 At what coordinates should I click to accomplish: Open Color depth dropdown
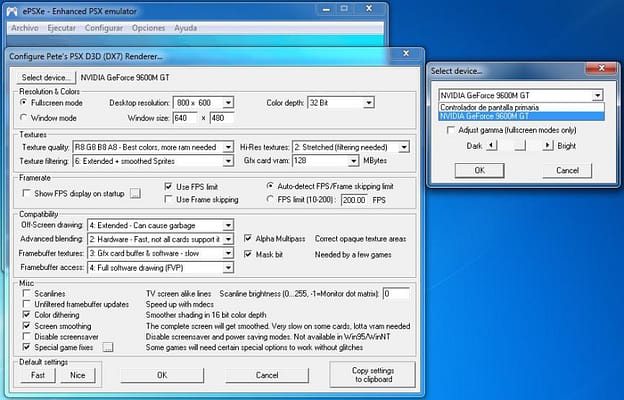pos(369,103)
